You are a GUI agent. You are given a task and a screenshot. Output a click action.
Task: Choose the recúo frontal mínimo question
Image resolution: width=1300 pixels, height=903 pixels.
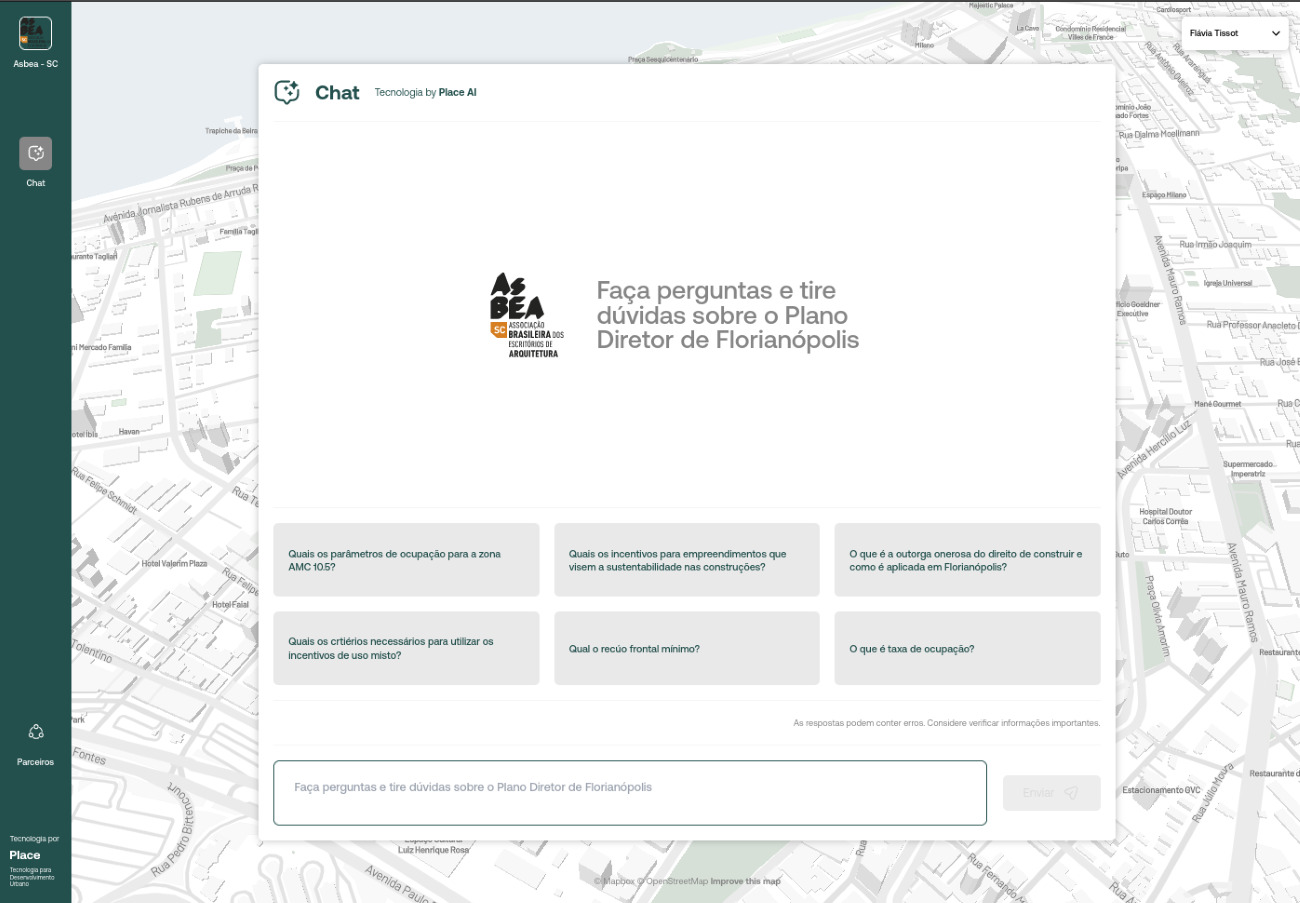[687, 648]
